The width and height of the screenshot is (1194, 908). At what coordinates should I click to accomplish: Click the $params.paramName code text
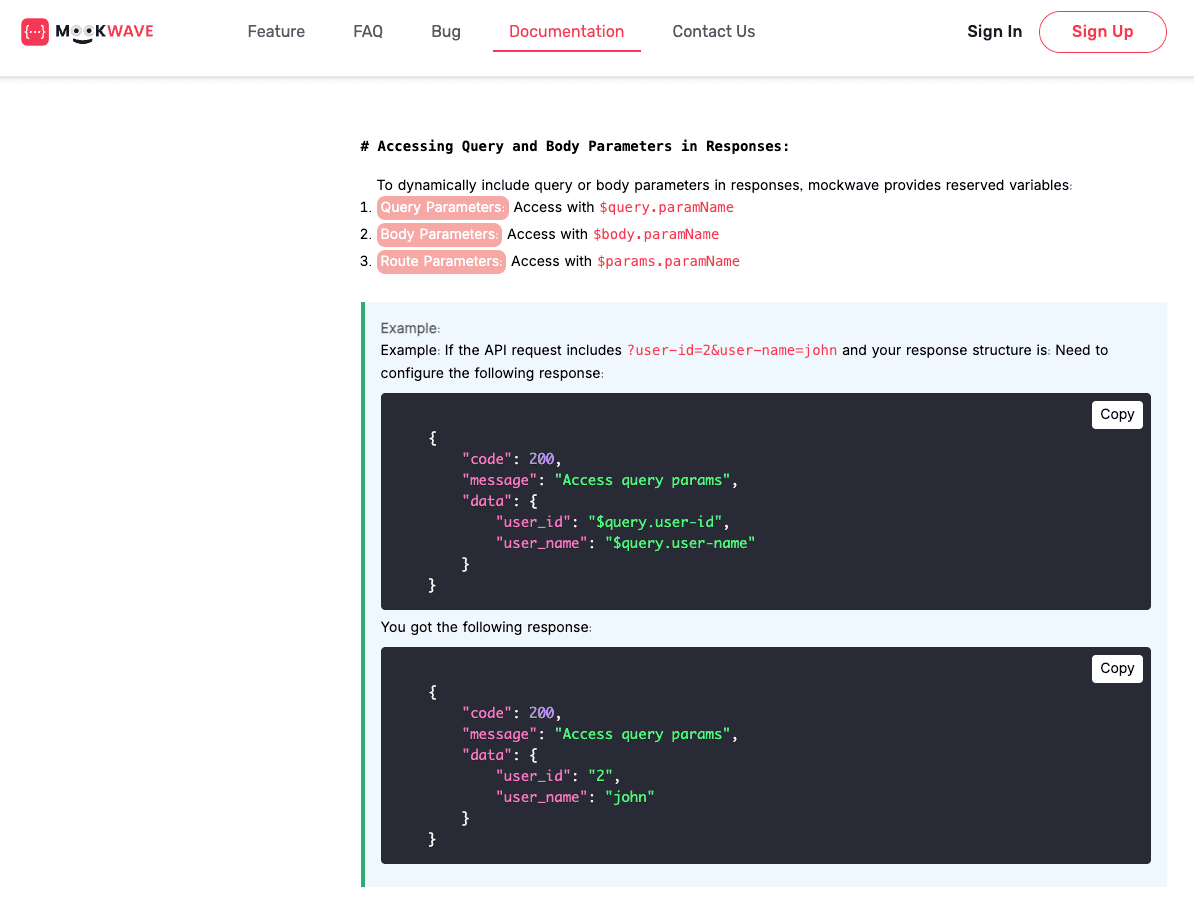tap(668, 261)
